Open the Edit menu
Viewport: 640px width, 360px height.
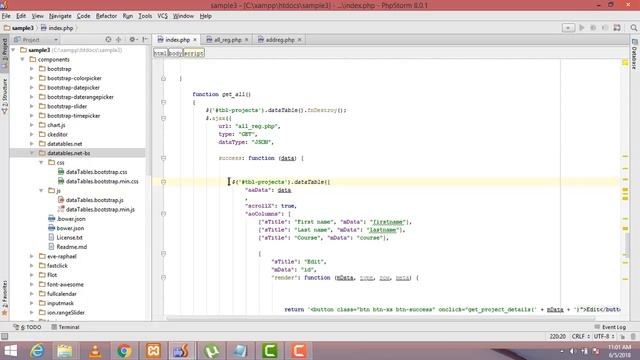(x=21, y=16)
